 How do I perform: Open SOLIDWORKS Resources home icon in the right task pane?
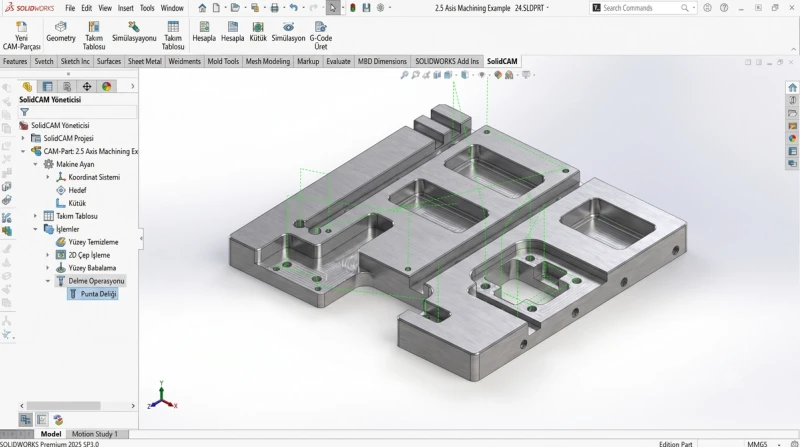pyautogui.click(x=792, y=87)
